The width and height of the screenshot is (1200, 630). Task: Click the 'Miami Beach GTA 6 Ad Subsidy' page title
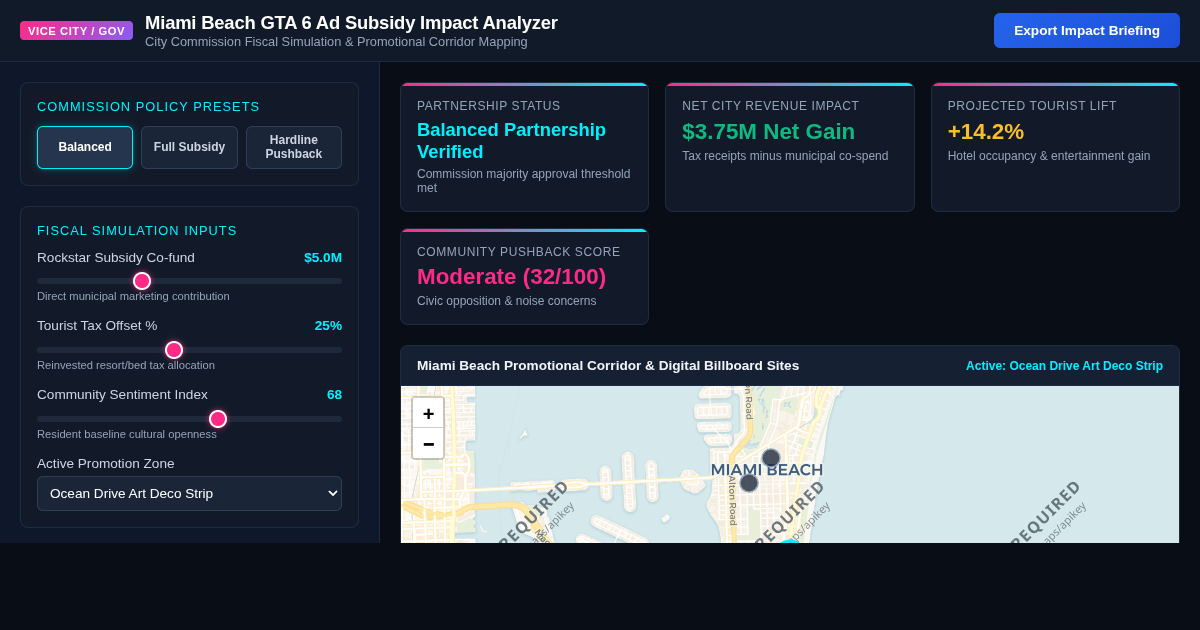tap(351, 23)
